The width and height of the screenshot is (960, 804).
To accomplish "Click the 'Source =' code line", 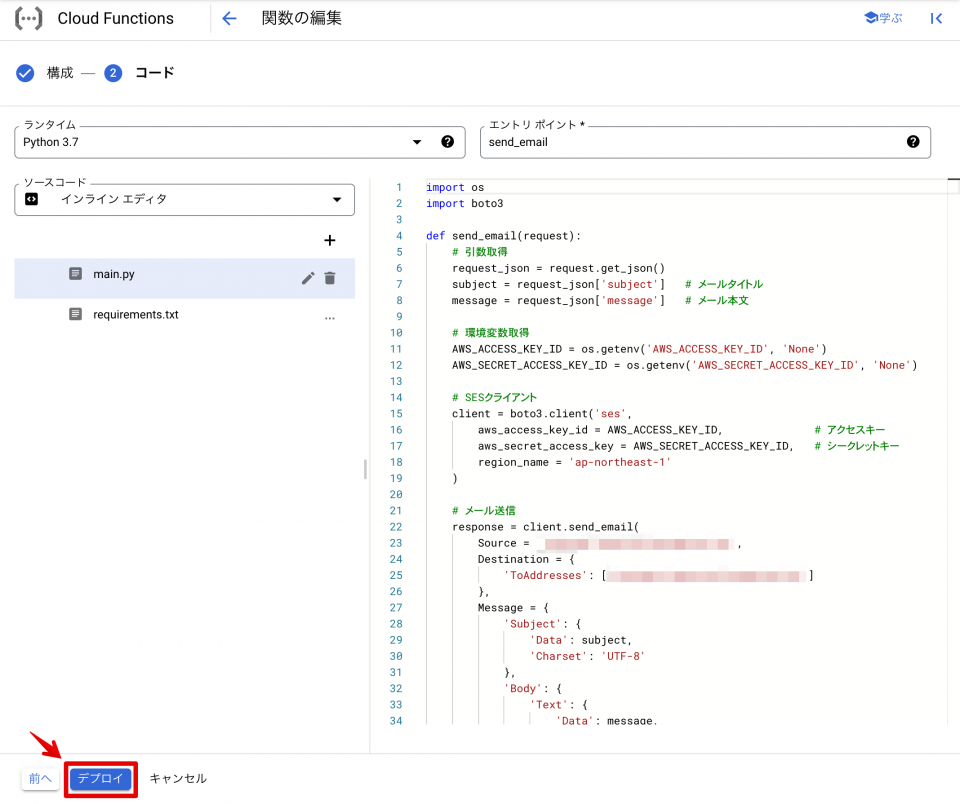I will 610,543.
